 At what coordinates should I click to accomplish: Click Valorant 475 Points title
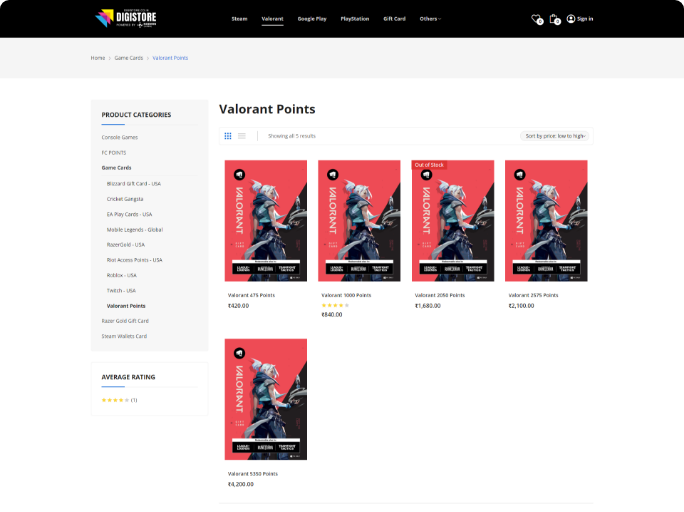(x=251, y=295)
